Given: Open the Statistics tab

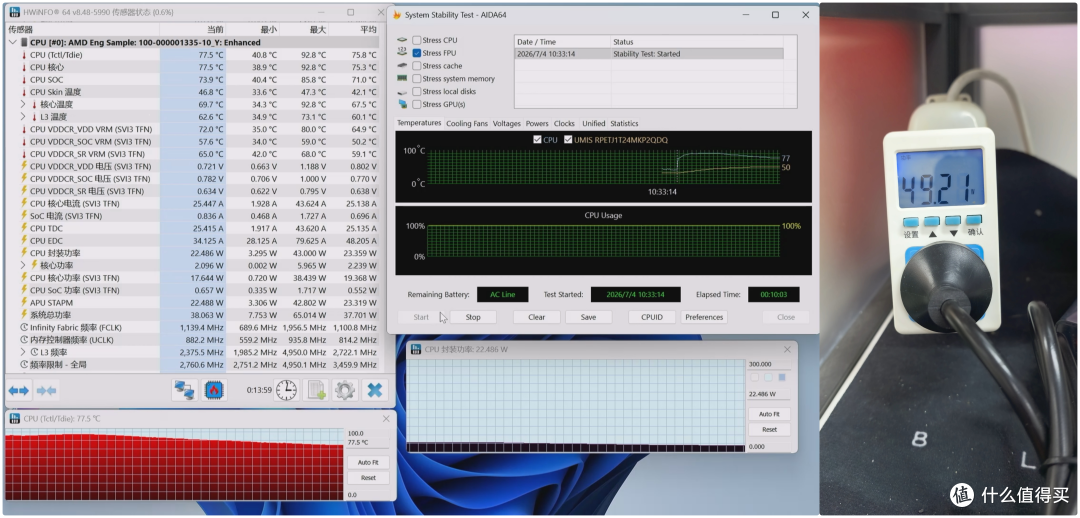Looking at the screenshot, I should point(624,123).
